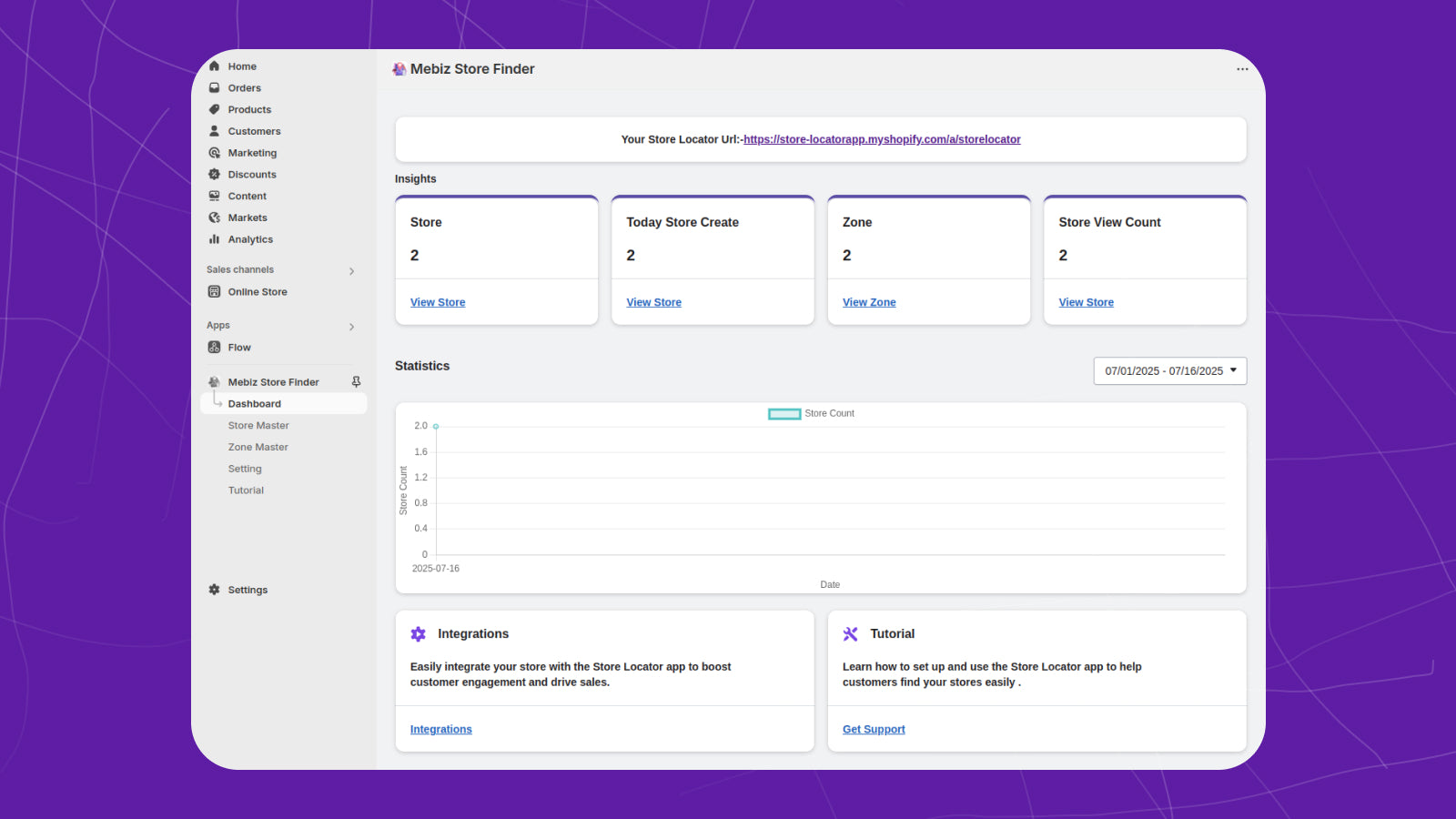Click the Customers person icon

point(215,131)
